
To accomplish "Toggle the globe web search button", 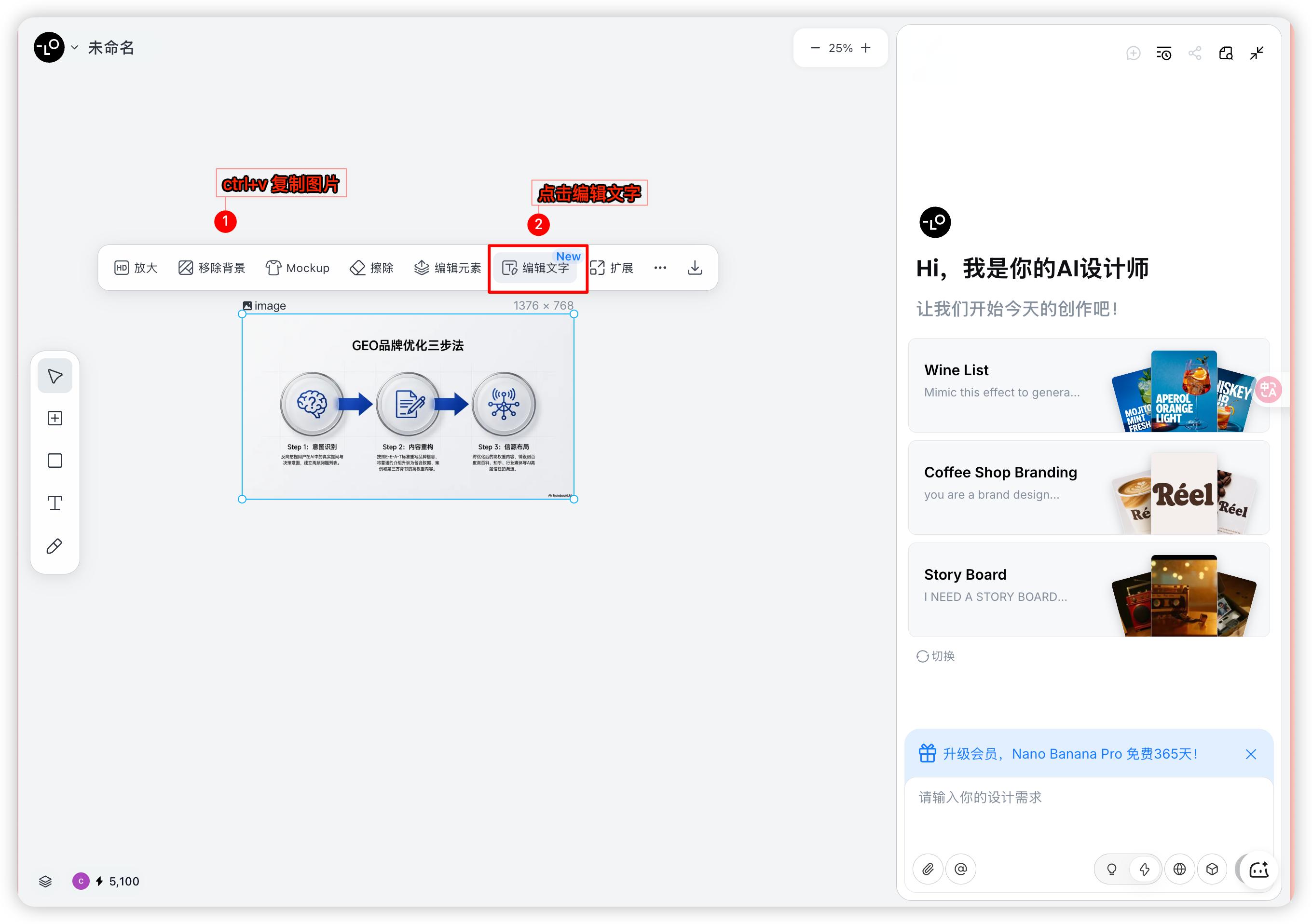I will pyautogui.click(x=1179, y=869).
